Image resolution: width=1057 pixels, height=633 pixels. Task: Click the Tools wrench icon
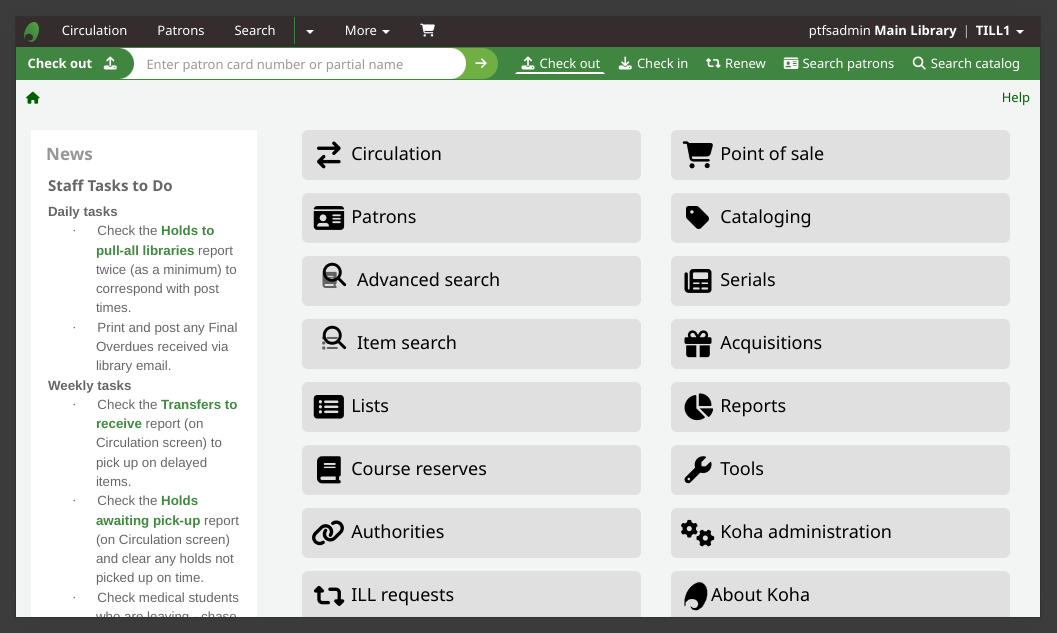tap(697, 469)
